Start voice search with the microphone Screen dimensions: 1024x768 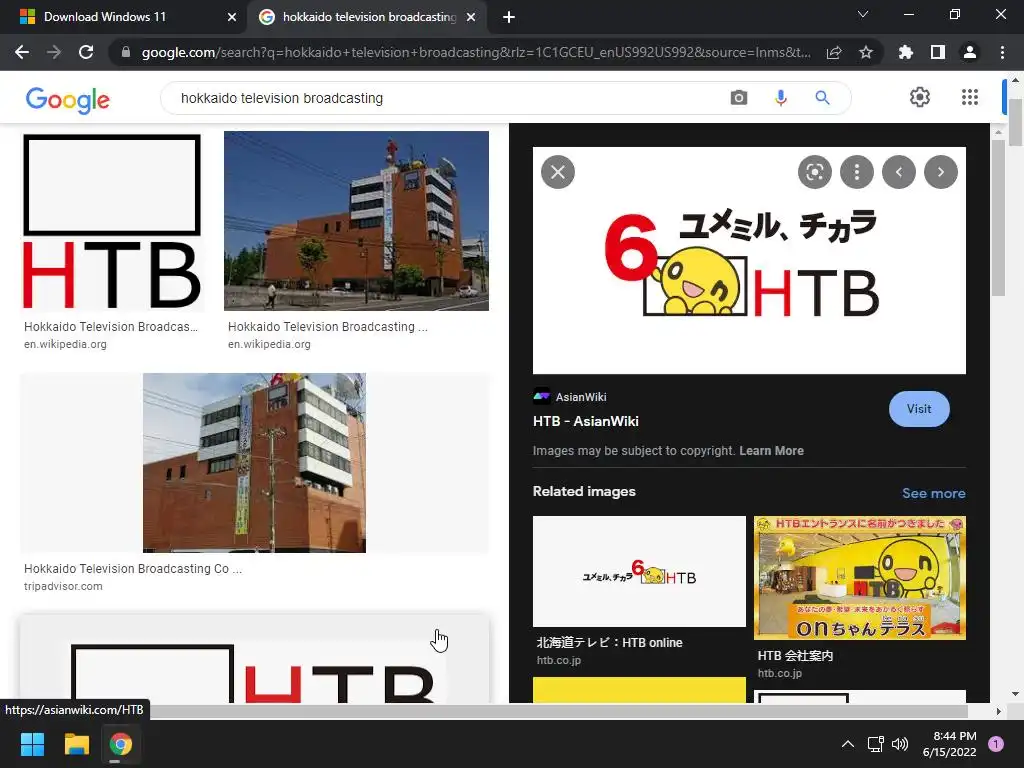[x=780, y=98]
